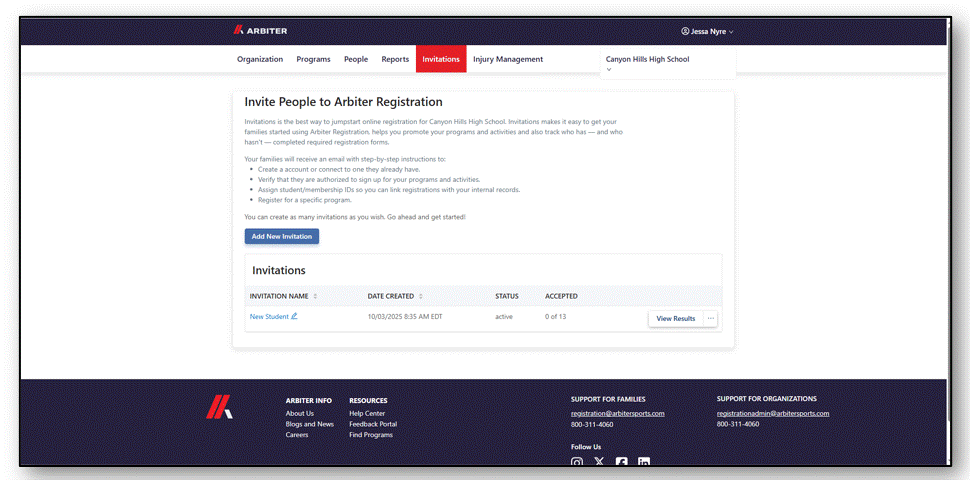Open the Organization menu
This screenshot has height=480, width=970.
pyautogui.click(x=260, y=59)
